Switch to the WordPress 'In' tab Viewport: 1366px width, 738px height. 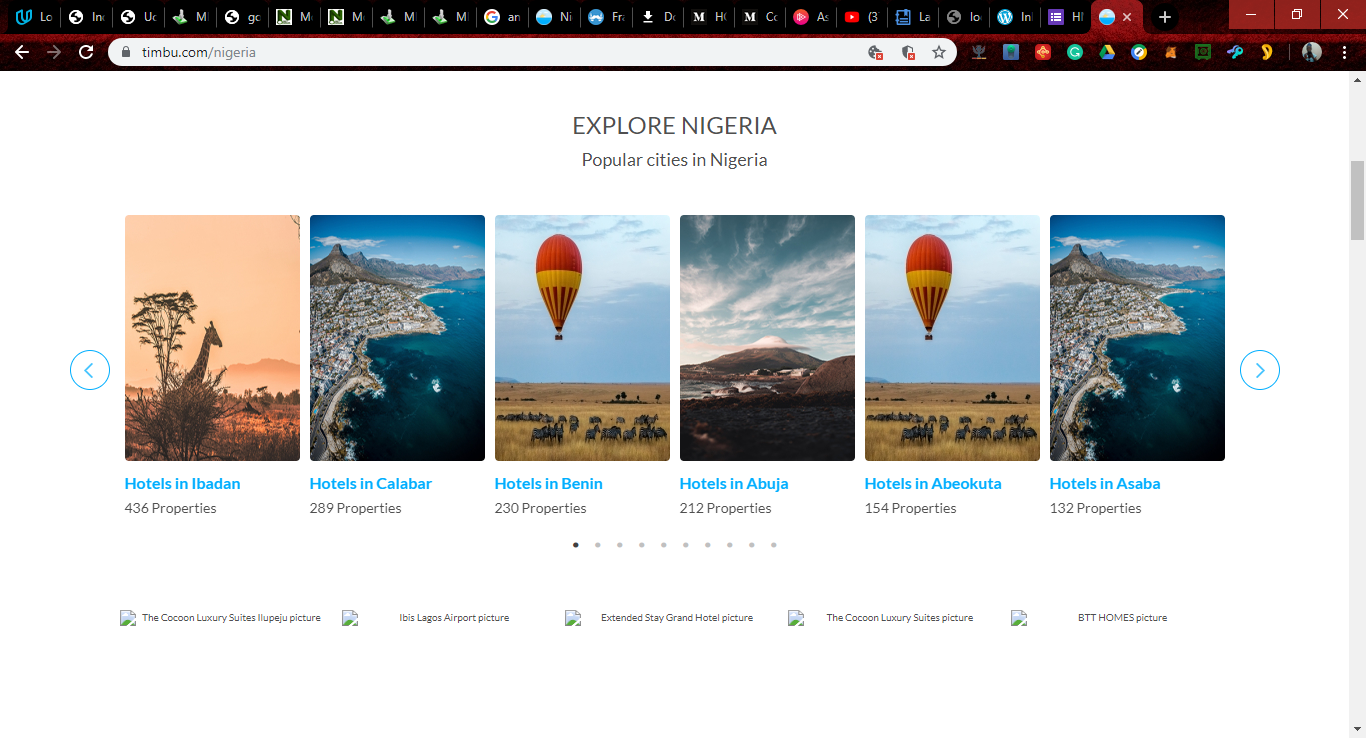pos(1014,17)
